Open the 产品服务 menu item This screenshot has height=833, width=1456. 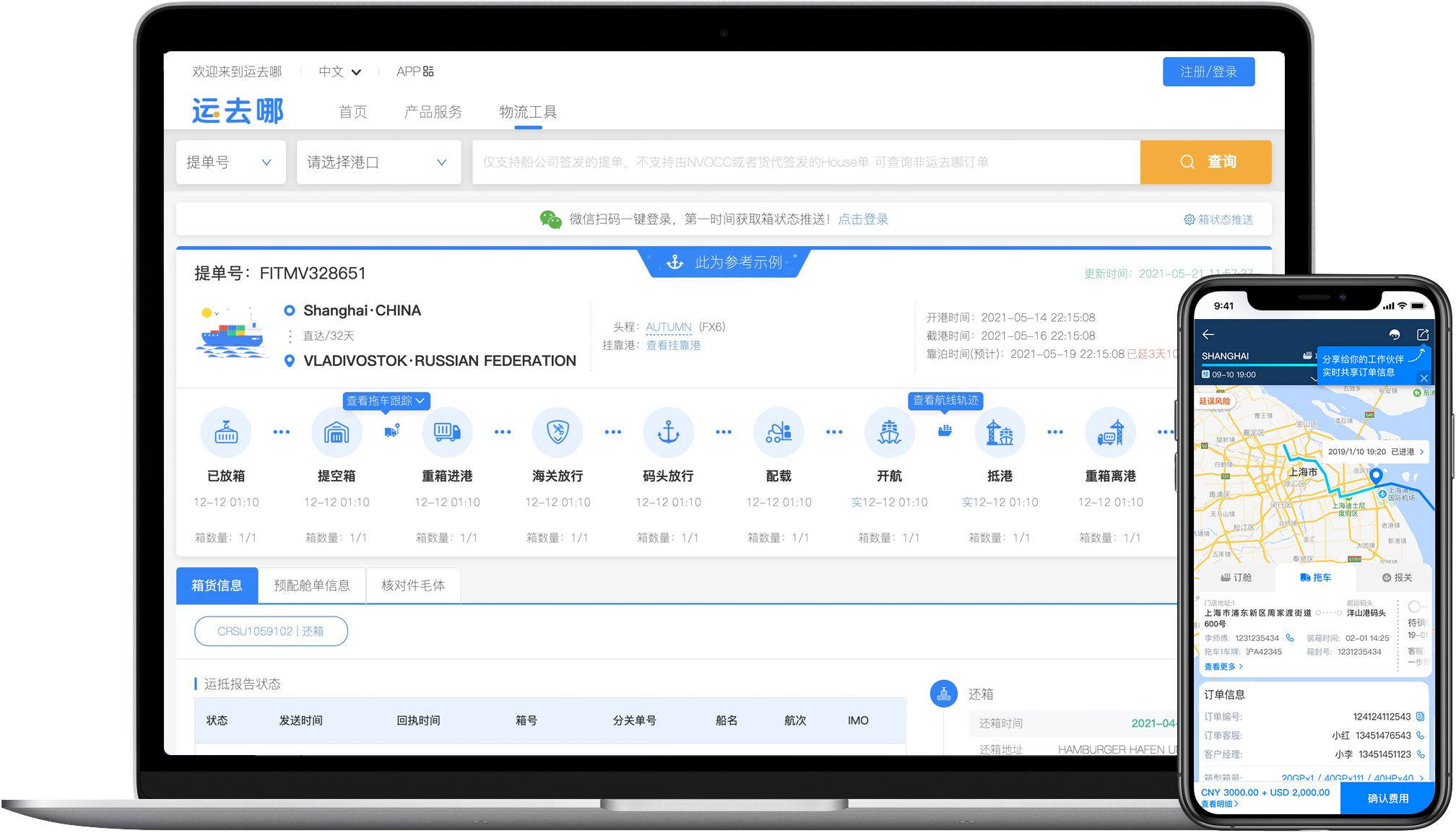click(433, 112)
